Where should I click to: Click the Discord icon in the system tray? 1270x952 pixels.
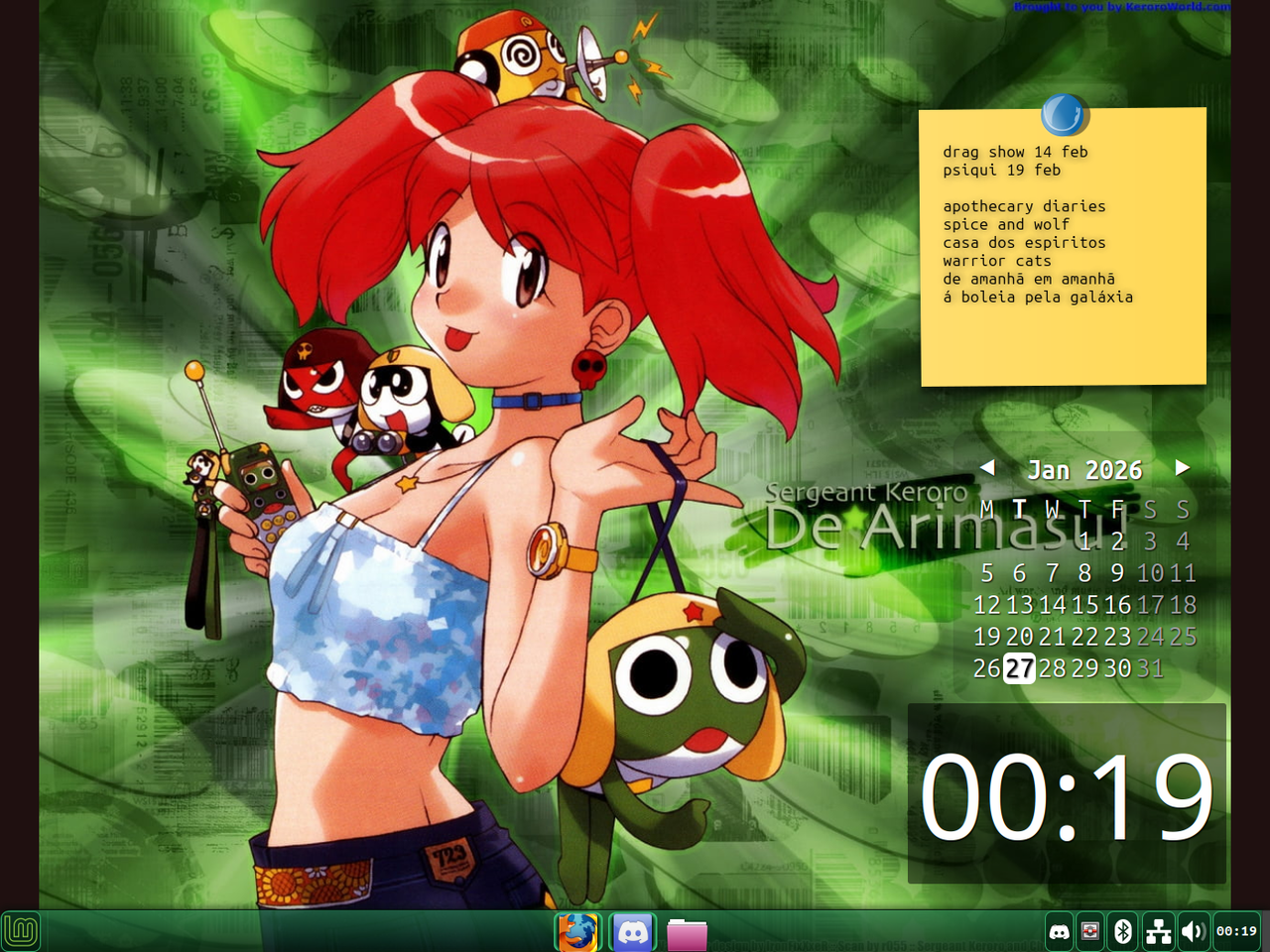point(1058,931)
